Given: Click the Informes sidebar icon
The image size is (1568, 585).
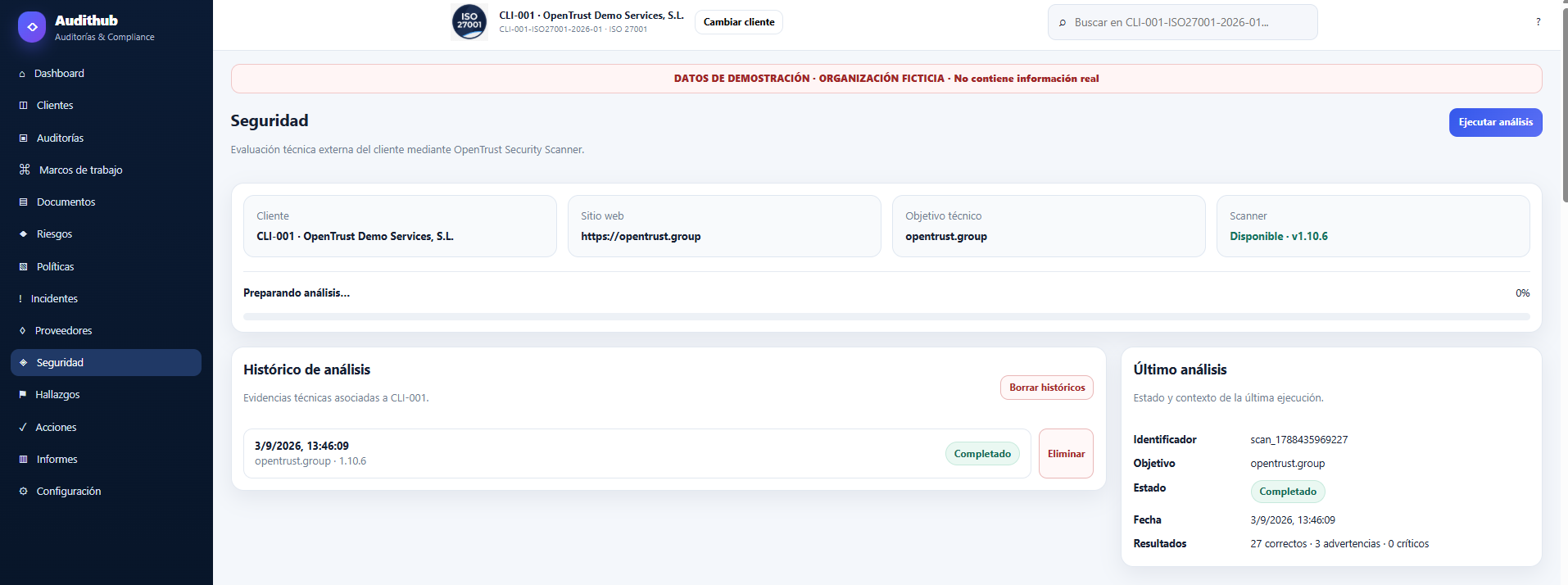Looking at the screenshot, I should pyautogui.click(x=24, y=460).
